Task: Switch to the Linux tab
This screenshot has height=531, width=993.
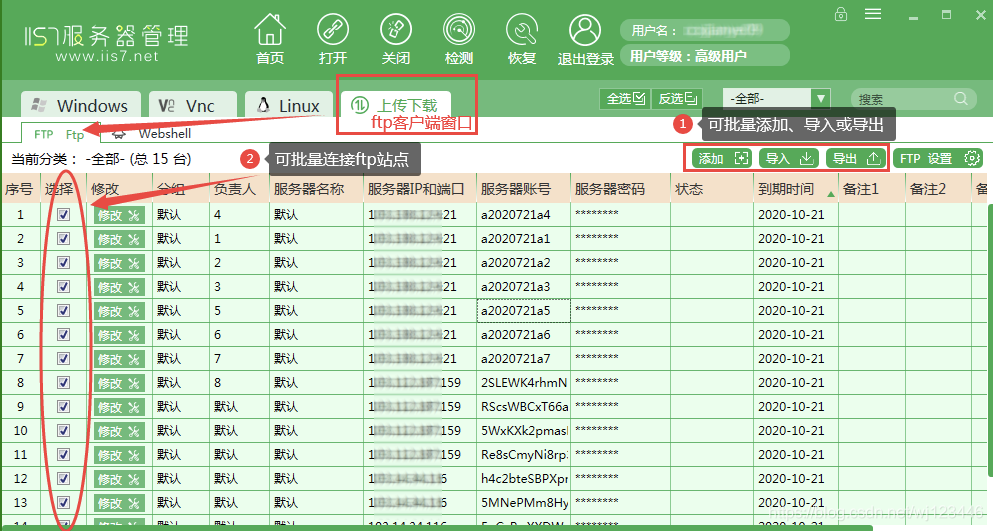Action: pos(288,105)
